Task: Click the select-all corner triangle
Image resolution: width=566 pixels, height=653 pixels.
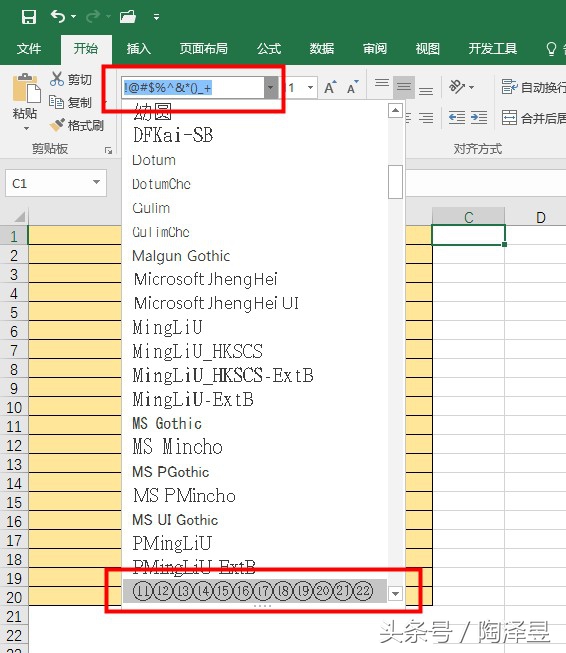Action: 19,217
